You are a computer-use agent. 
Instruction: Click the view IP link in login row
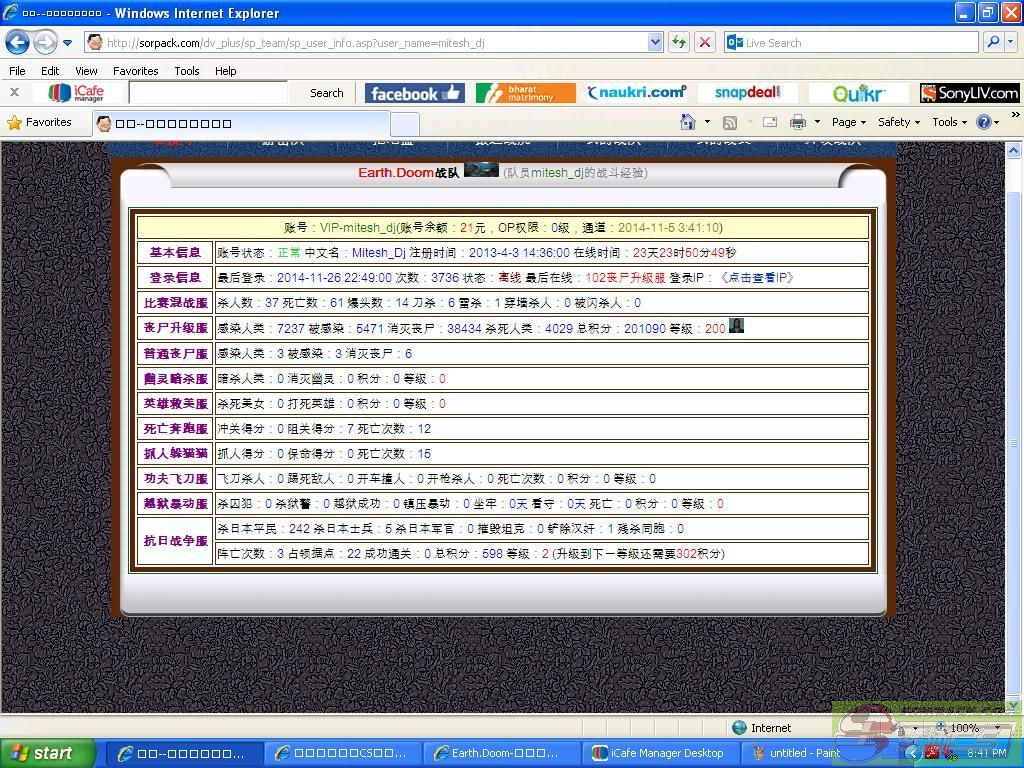(x=756, y=278)
